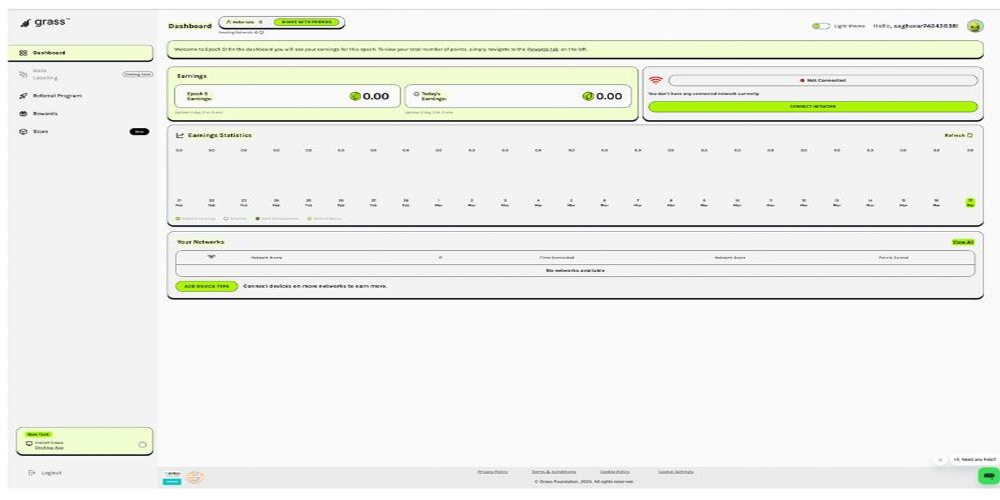Click the red Wi-Fi status icon
The height and width of the screenshot is (500, 1000).
(656, 80)
